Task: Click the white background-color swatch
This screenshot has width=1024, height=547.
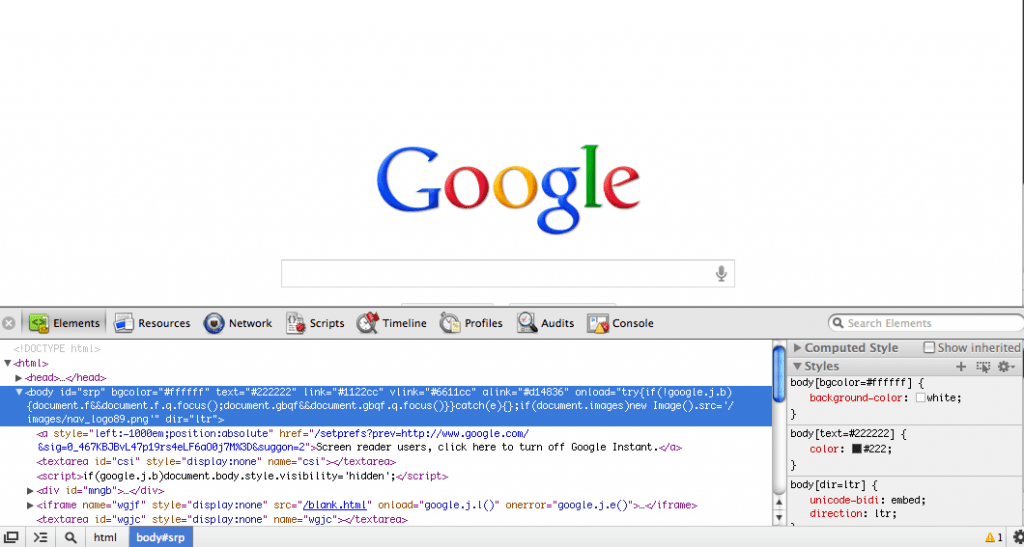Action: 919,398
